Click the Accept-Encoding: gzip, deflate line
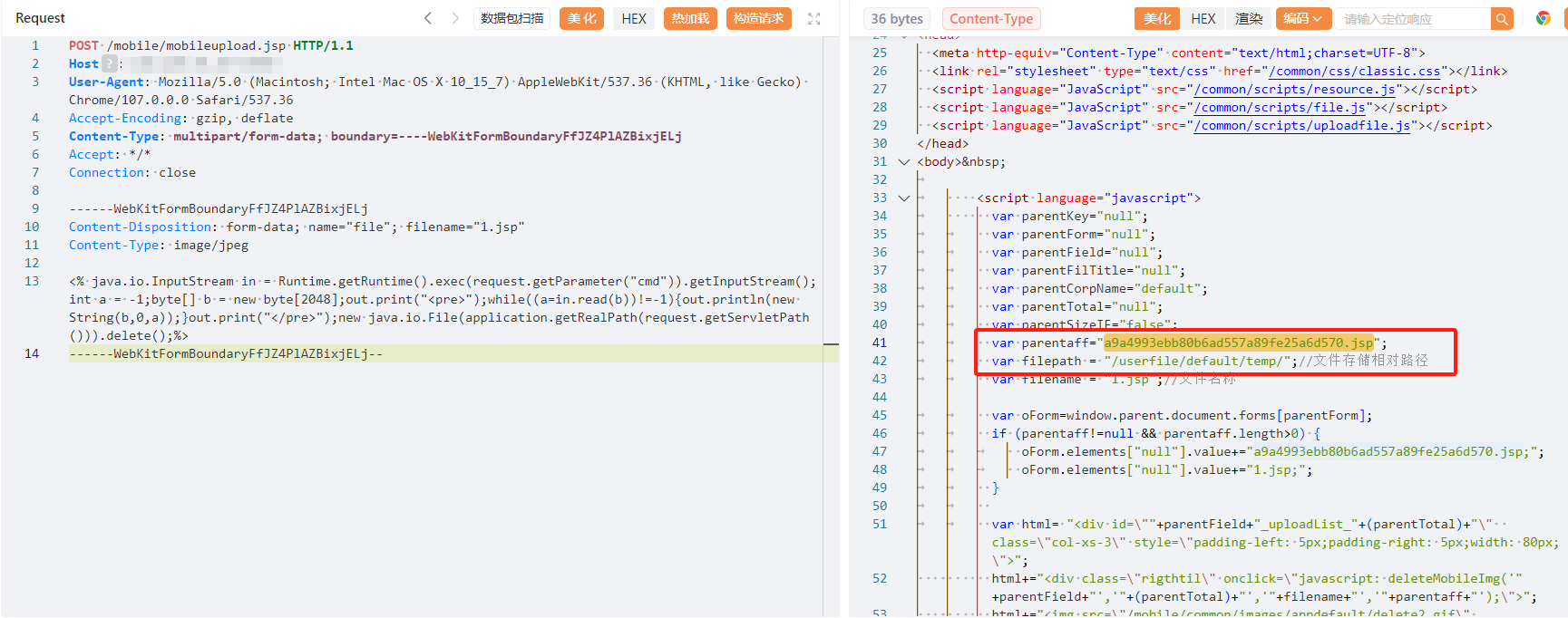This screenshot has height=618, width=1568. click(x=180, y=118)
